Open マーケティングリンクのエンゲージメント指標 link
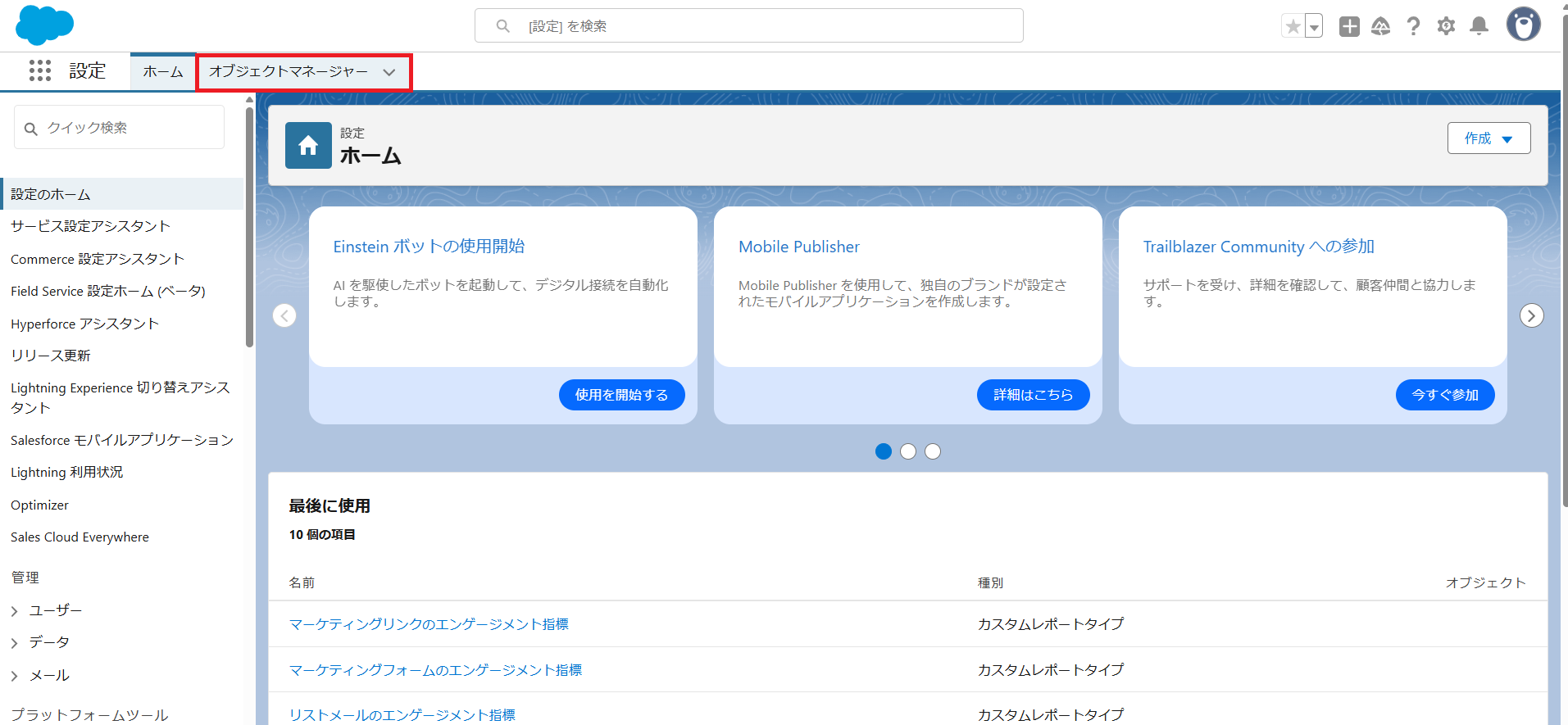This screenshot has height=725, width=1568. tap(429, 624)
